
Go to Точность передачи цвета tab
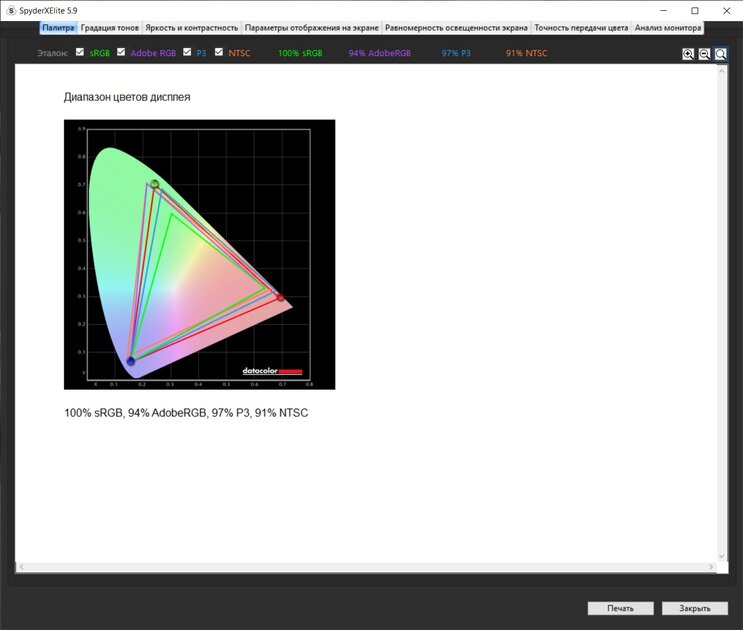coord(581,28)
